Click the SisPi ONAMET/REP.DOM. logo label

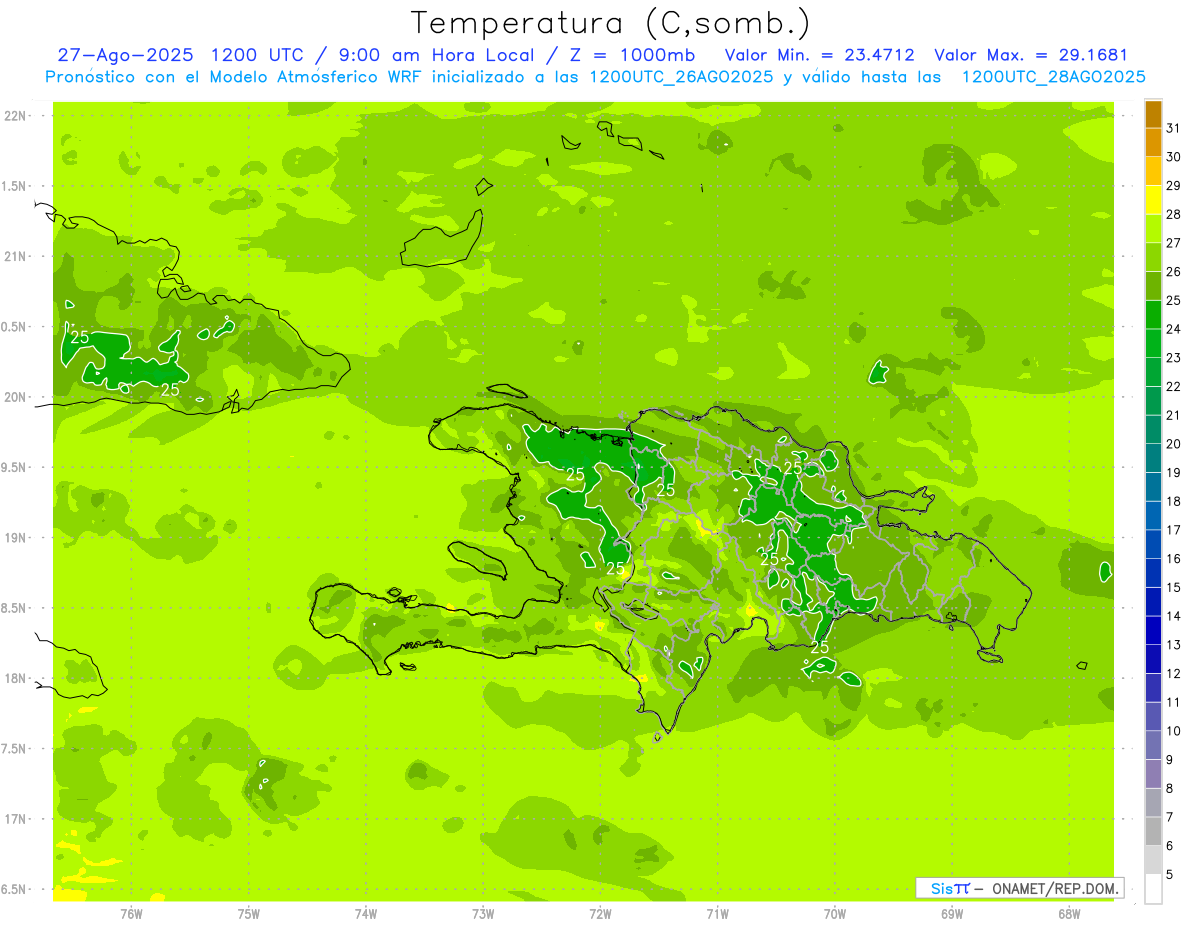[1019, 888]
